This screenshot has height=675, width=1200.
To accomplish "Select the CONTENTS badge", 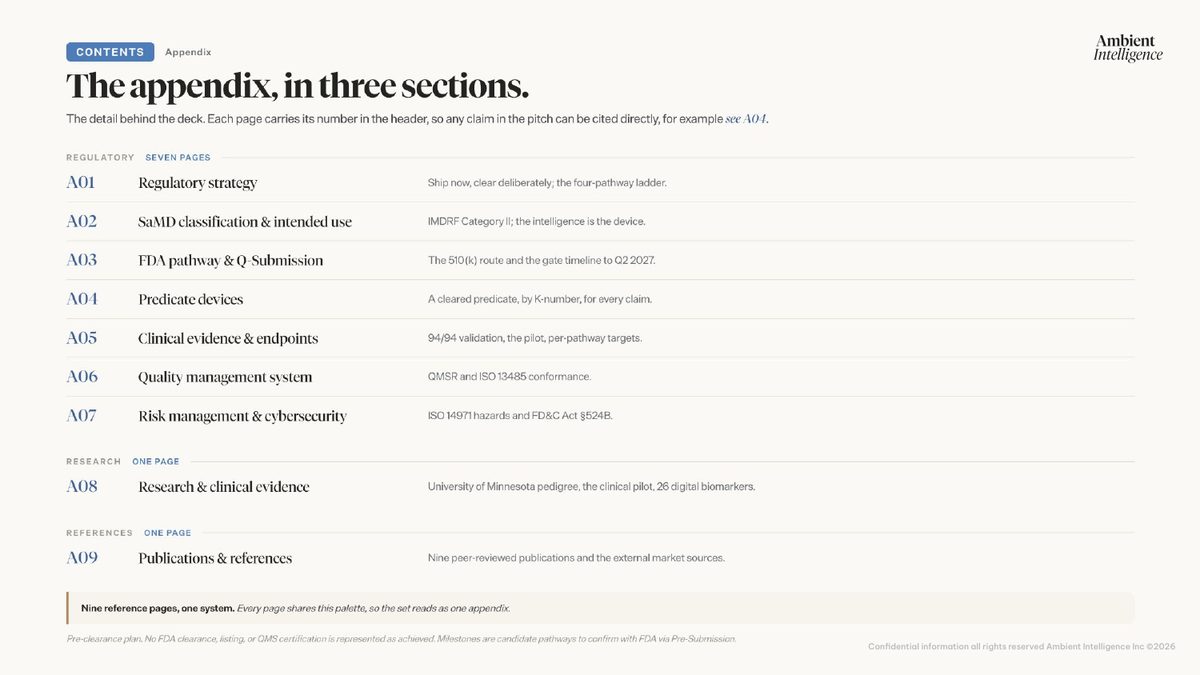I will pos(110,52).
